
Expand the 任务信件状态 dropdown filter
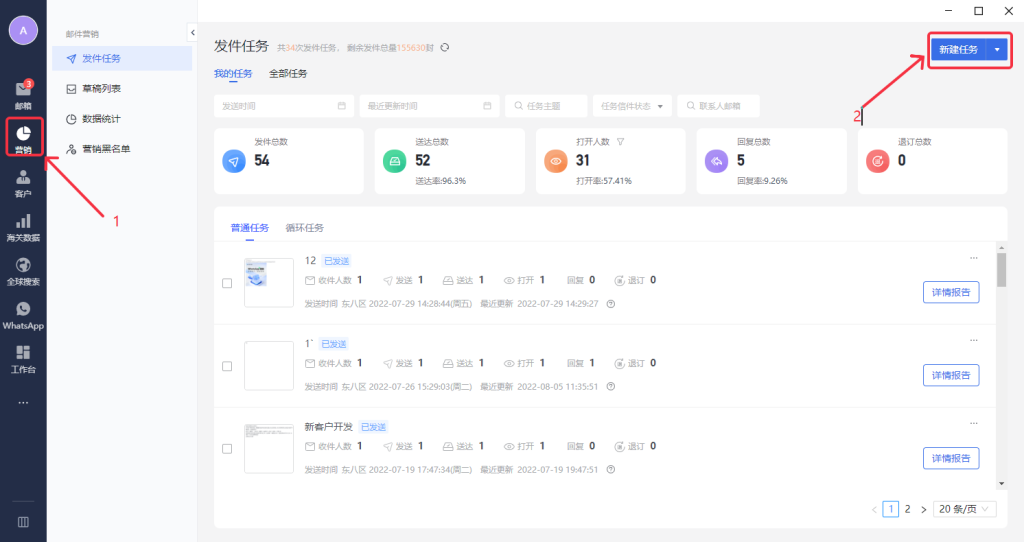coord(631,106)
